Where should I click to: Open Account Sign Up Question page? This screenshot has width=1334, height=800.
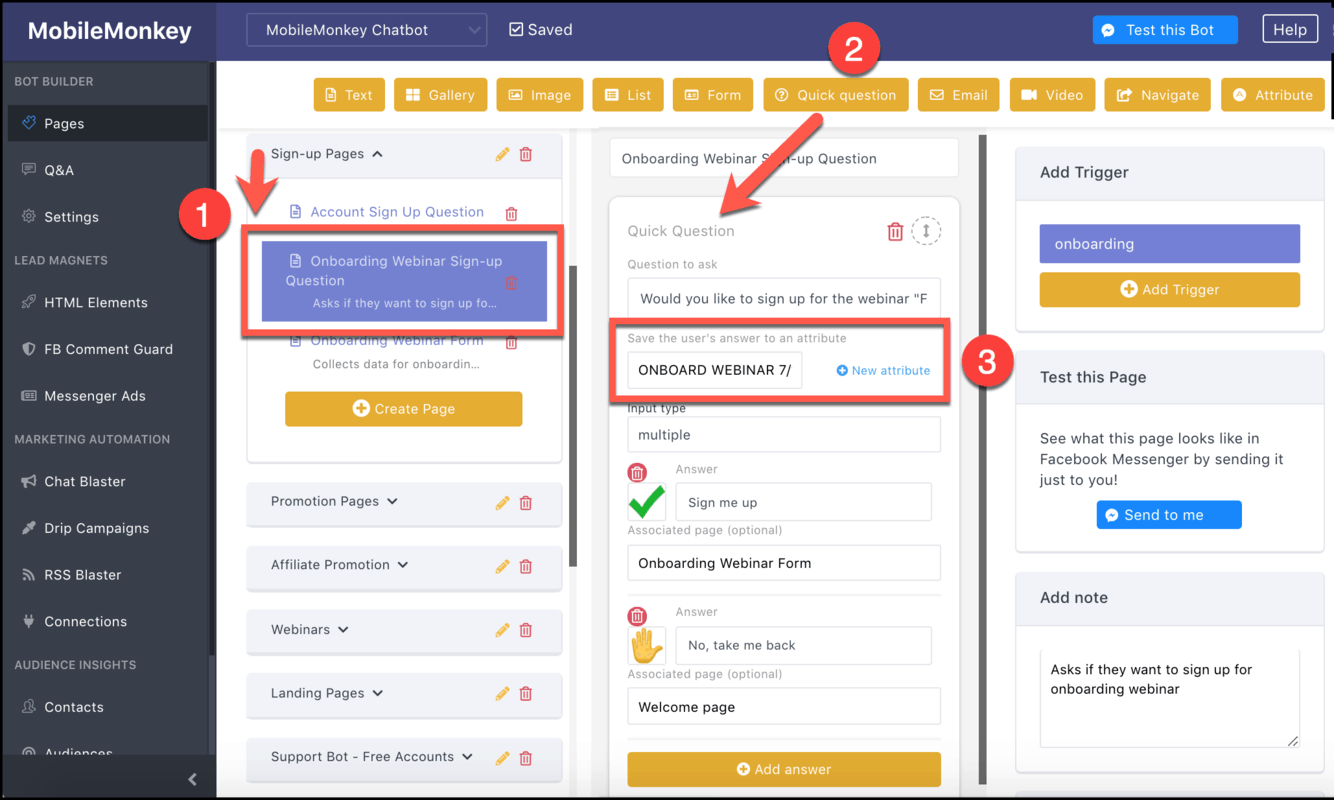click(397, 212)
